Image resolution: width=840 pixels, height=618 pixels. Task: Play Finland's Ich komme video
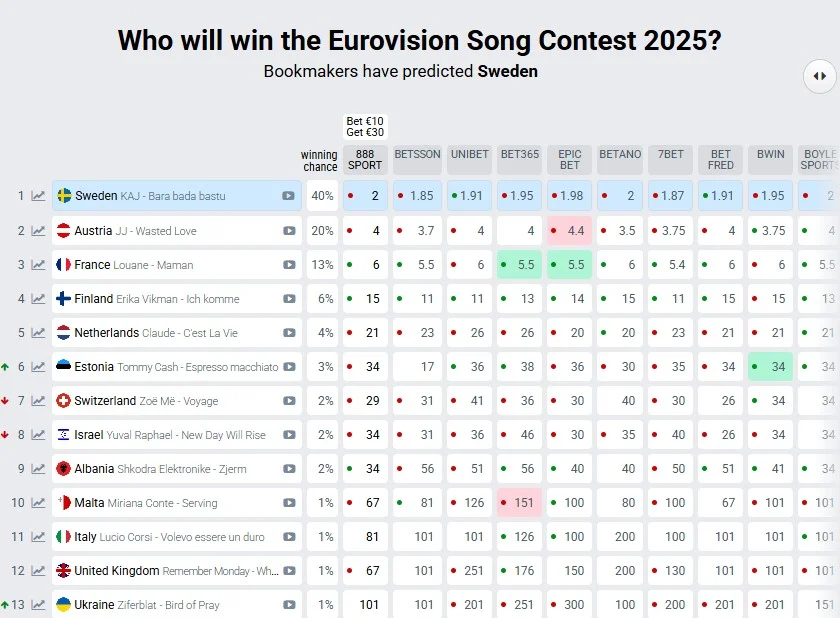(288, 299)
